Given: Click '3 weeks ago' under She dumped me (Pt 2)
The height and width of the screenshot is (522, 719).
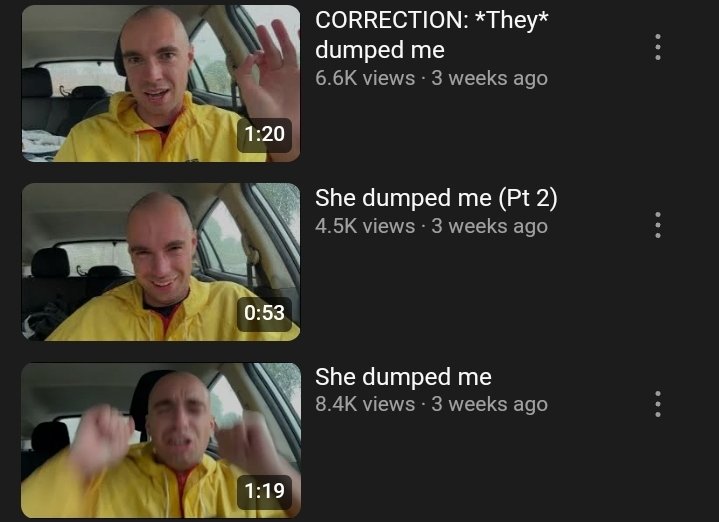Looking at the screenshot, I should click(490, 226).
